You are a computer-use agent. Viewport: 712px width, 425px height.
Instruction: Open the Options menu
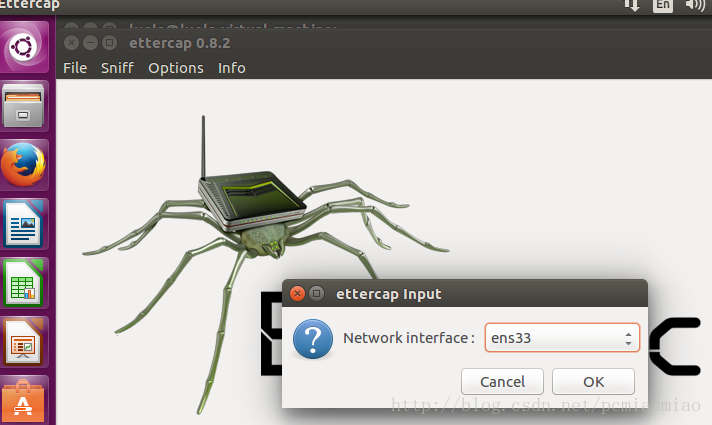click(x=176, y=68)
